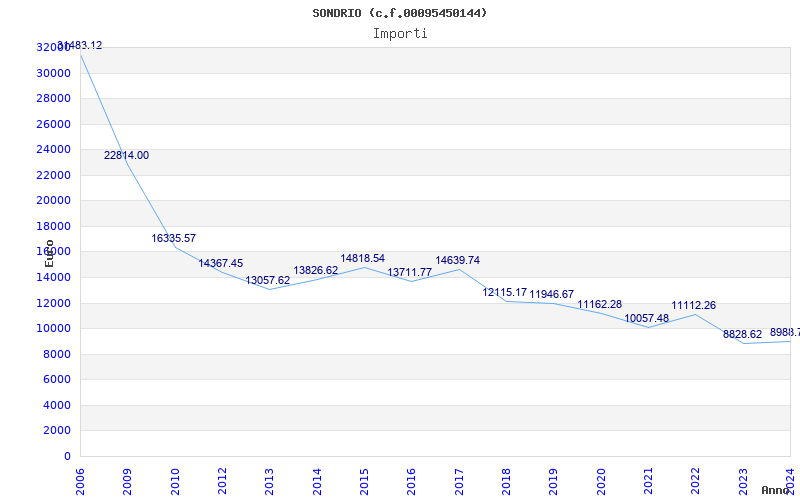Click the x-axis year 2012
Viewport: 800px width, 500px height.
[222, 482]
